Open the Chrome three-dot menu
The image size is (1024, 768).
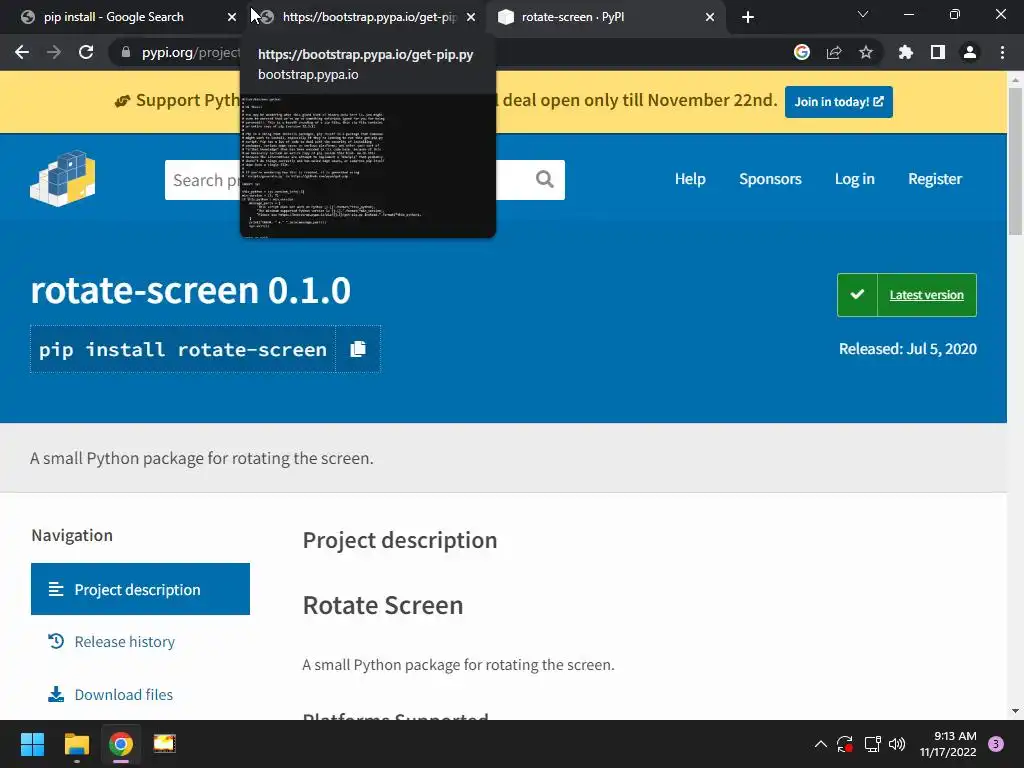1002,52
